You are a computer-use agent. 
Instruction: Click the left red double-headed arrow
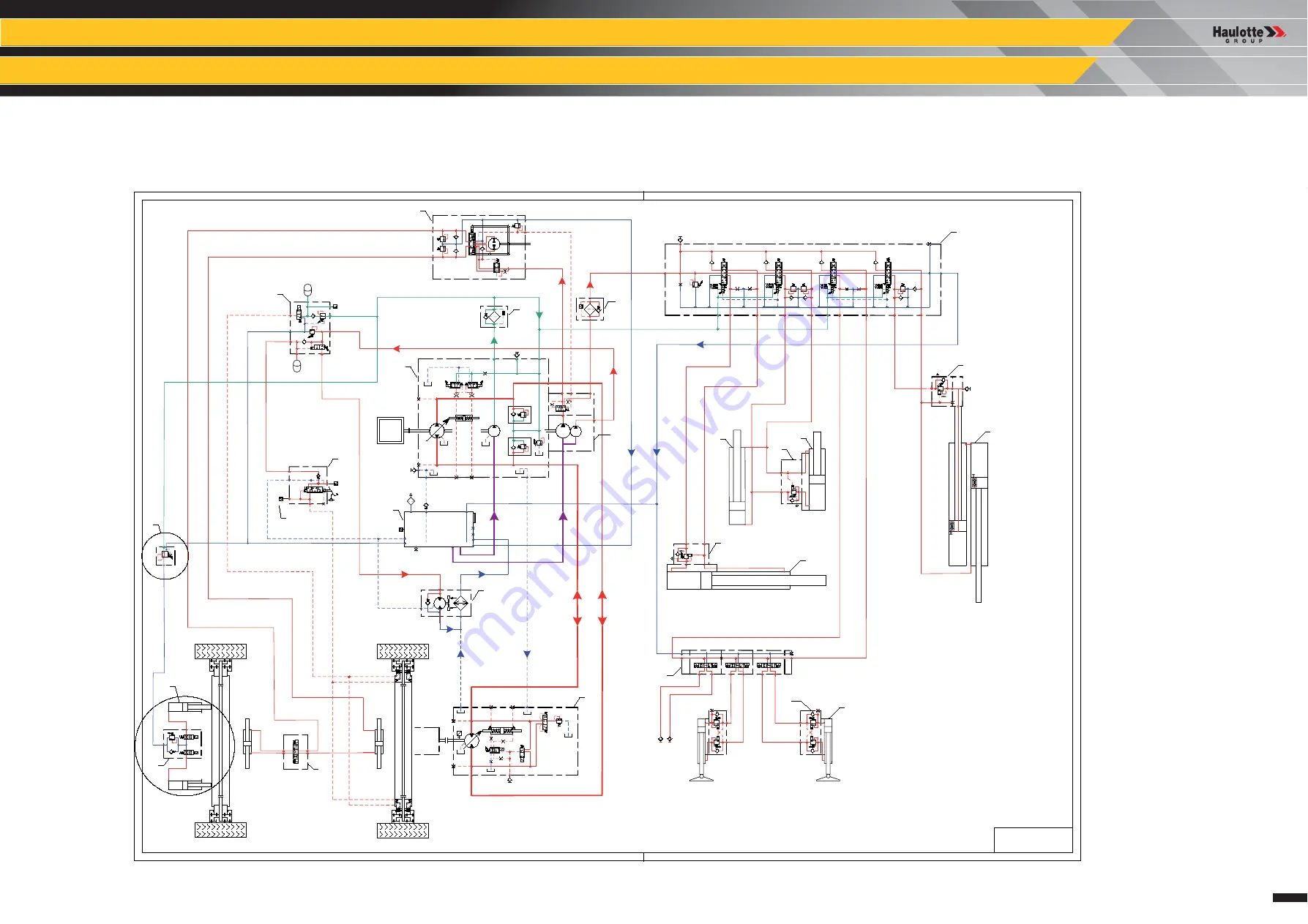click(x=577, y=609)
